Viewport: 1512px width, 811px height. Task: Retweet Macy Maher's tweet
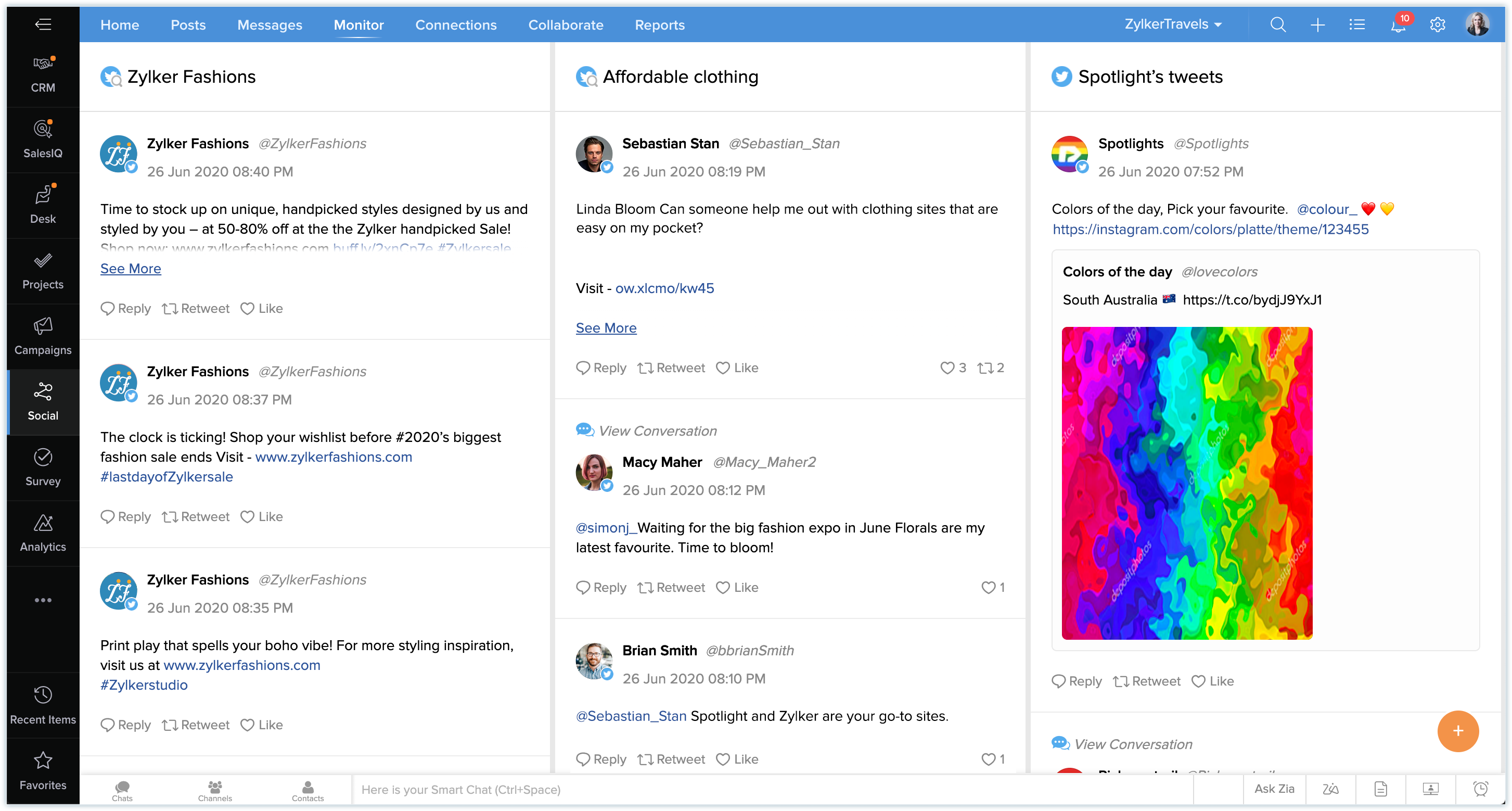[x=671, y=587]
